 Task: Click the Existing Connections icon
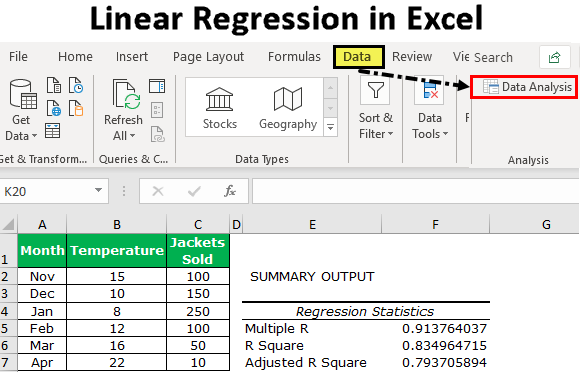[76, 108]
